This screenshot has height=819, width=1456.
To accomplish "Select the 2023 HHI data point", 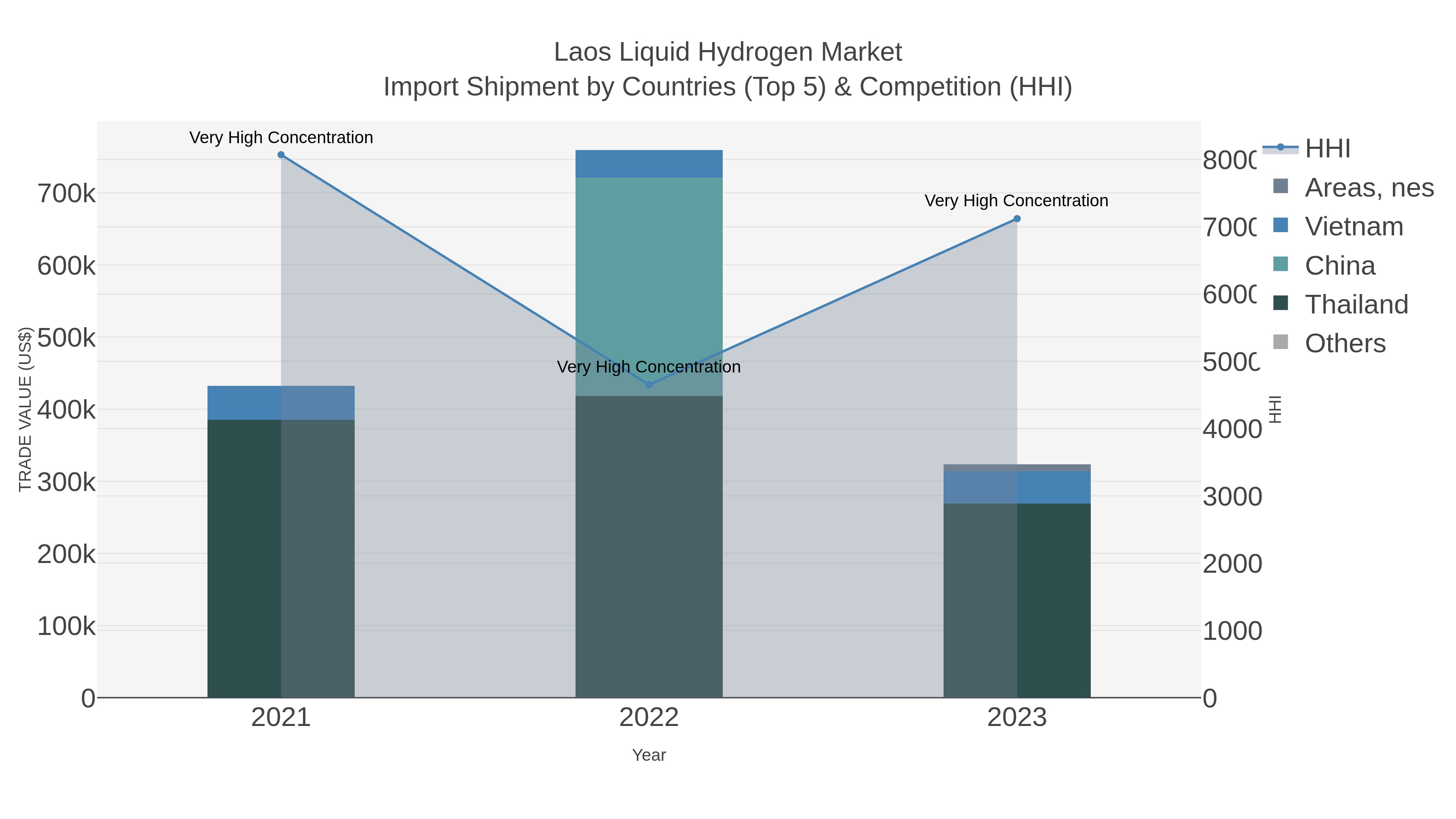I will click(x=1017, y=219).
